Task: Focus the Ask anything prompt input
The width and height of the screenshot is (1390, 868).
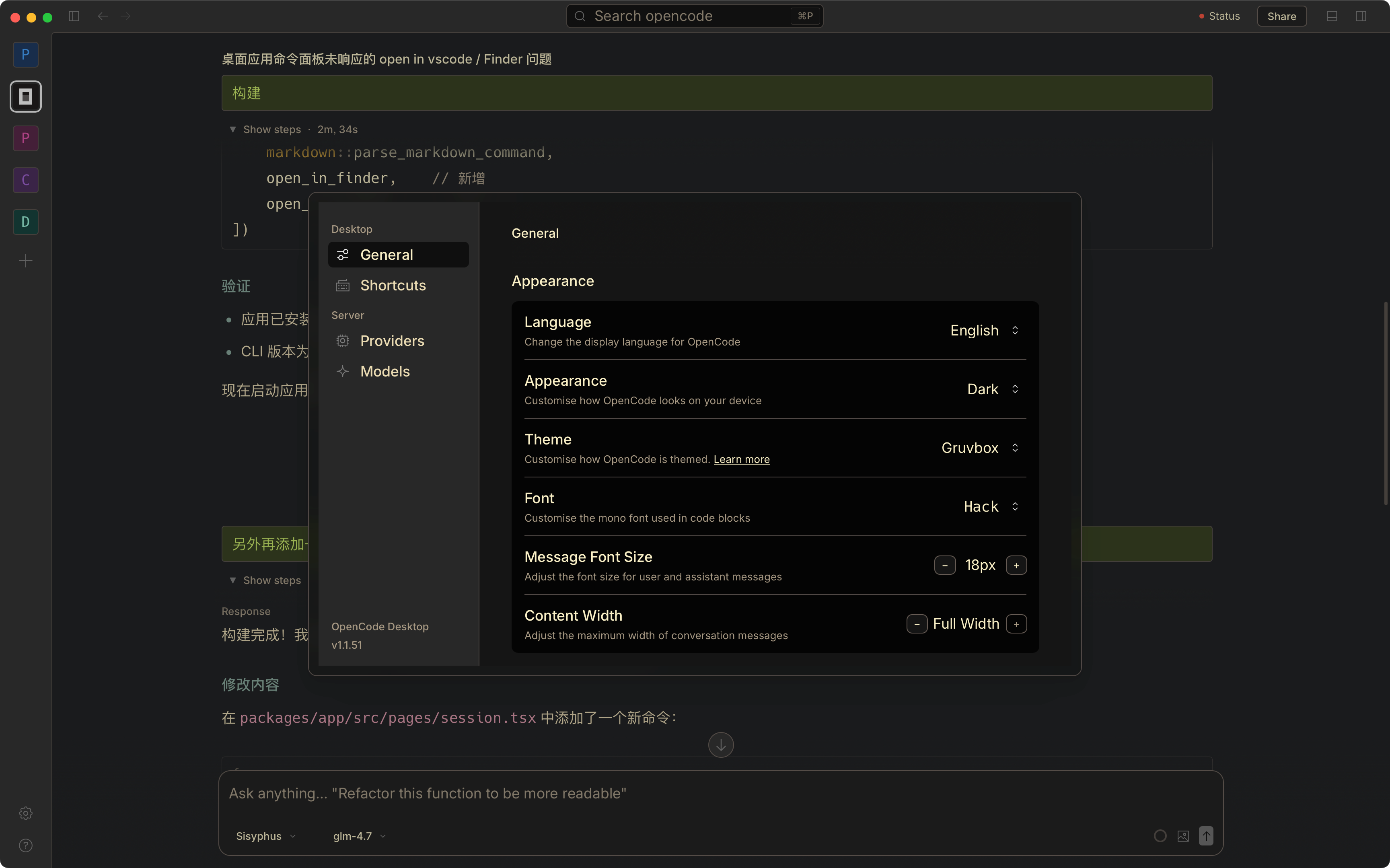Action: pyautogui.click(x=720, y=793)
